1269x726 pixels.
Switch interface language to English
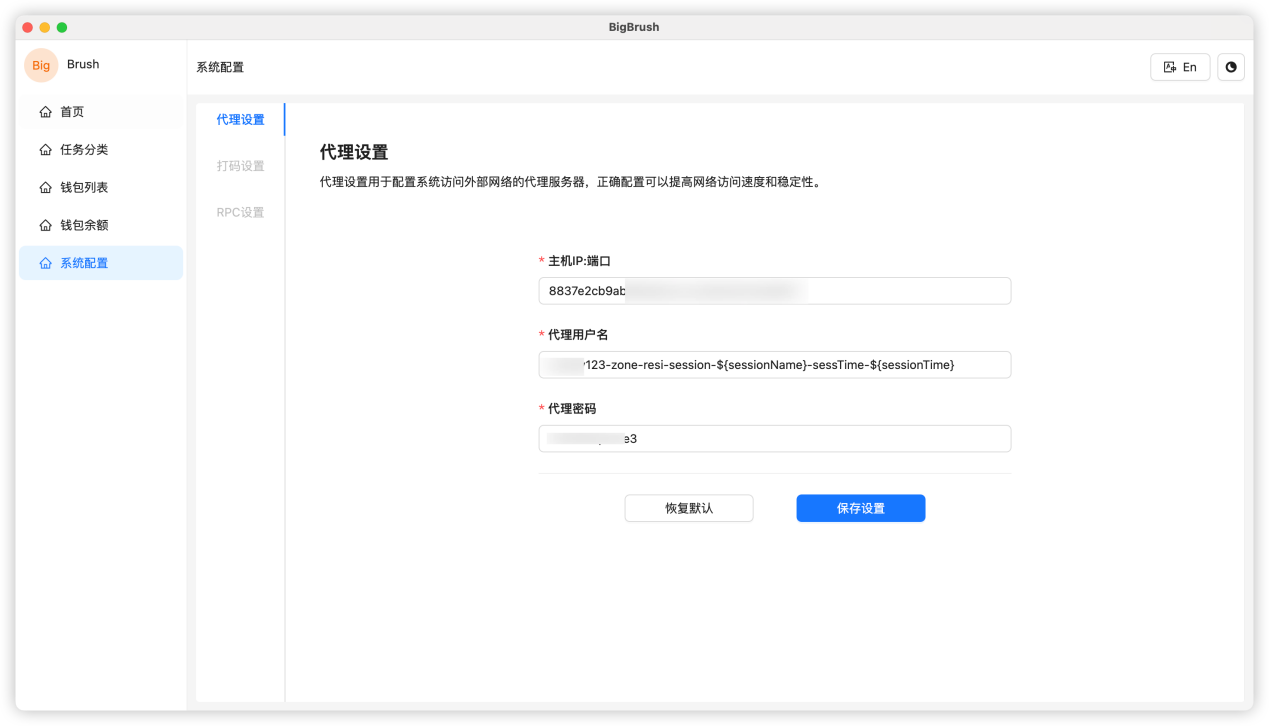(x=1180, y=66)
